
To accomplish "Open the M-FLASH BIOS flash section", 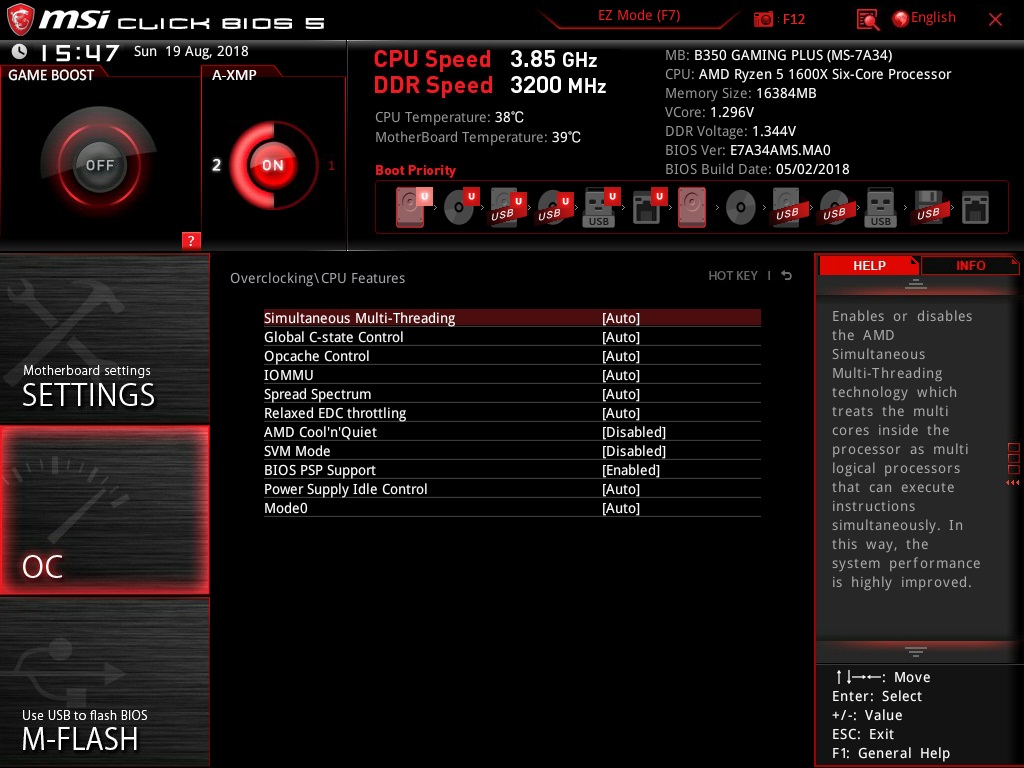I will (104, 681).
